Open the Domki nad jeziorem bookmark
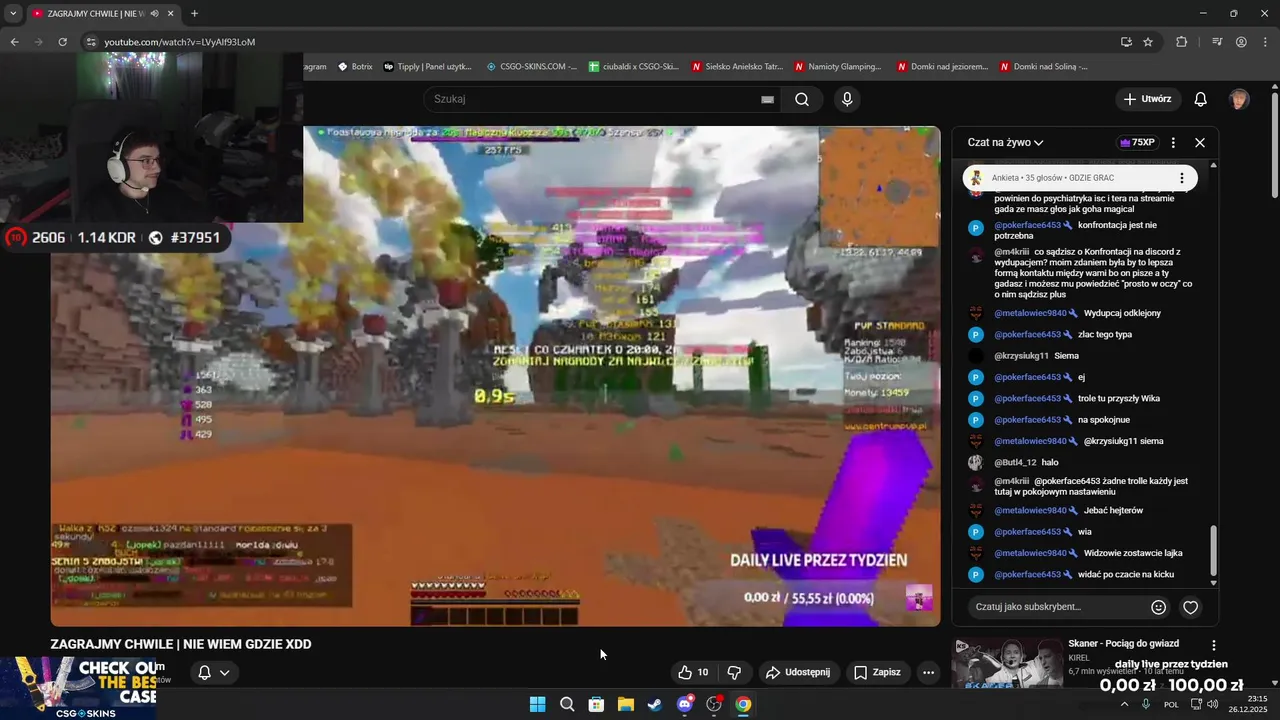1280x720 pixels. [x=942, y=67]
